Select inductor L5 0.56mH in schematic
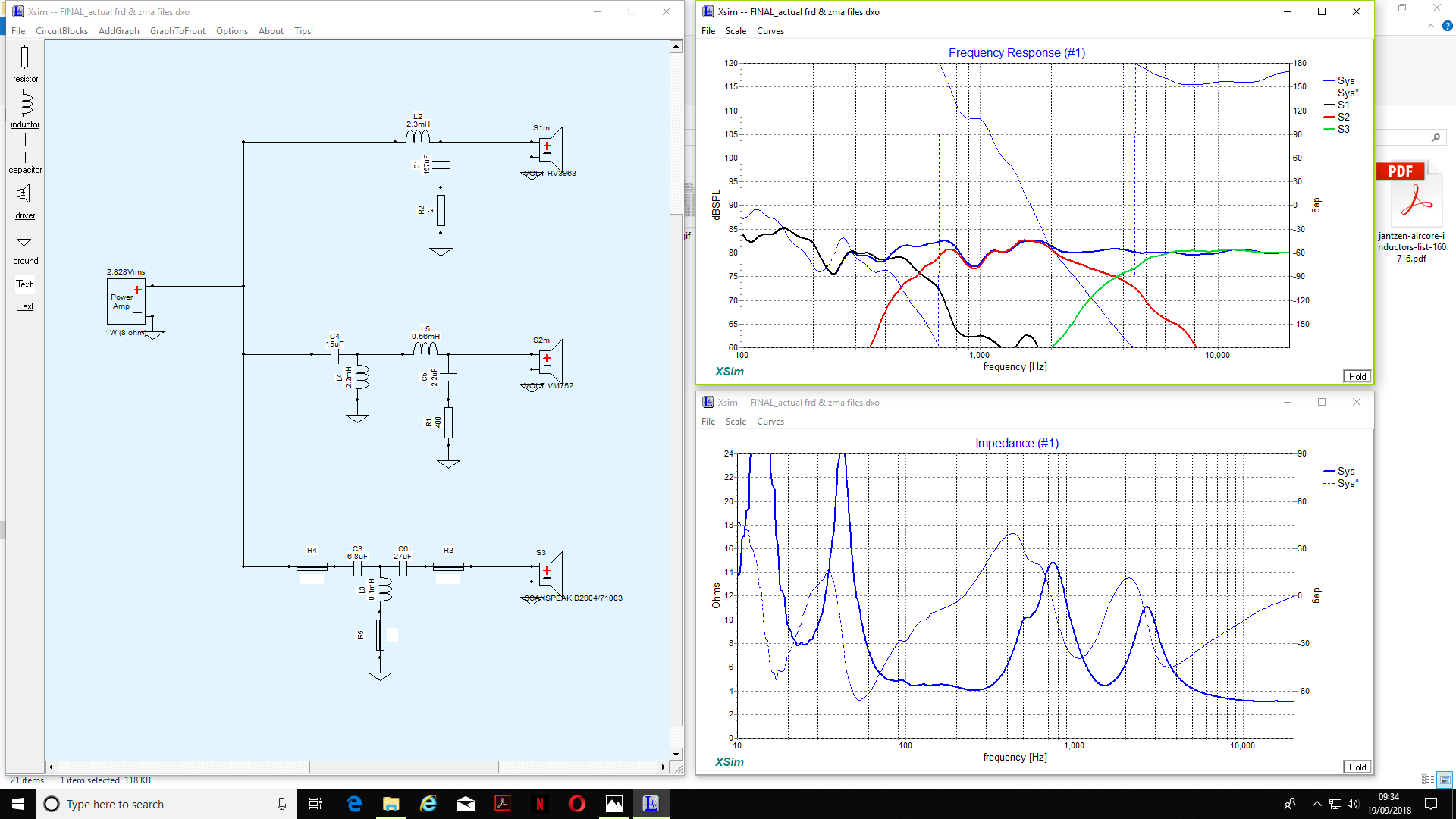 [425, 348]
